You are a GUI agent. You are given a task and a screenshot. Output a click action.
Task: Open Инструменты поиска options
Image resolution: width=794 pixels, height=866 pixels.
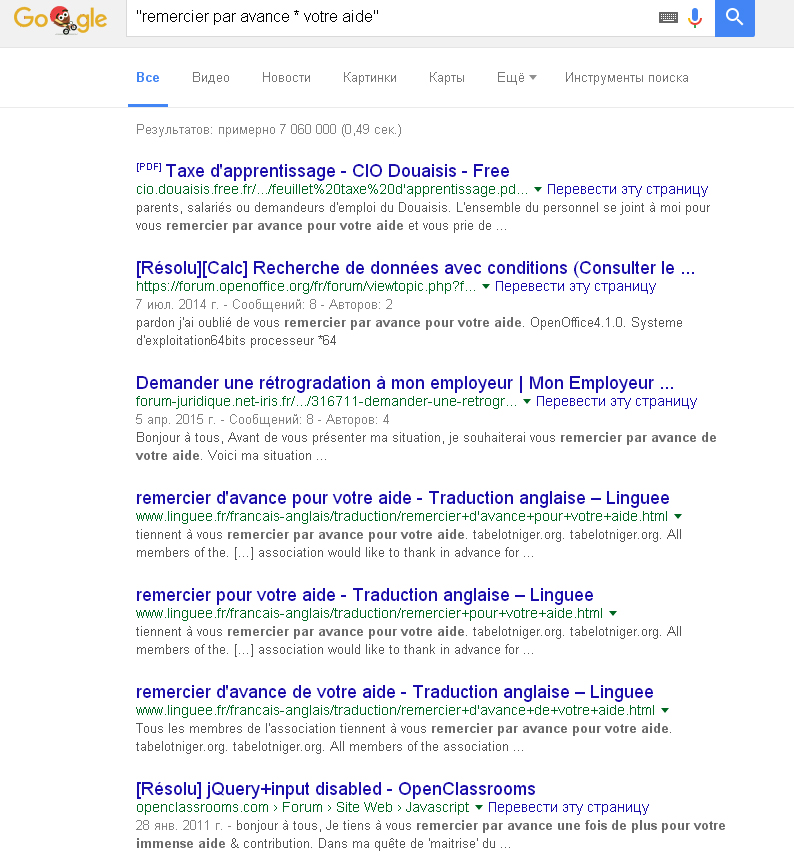627,78
